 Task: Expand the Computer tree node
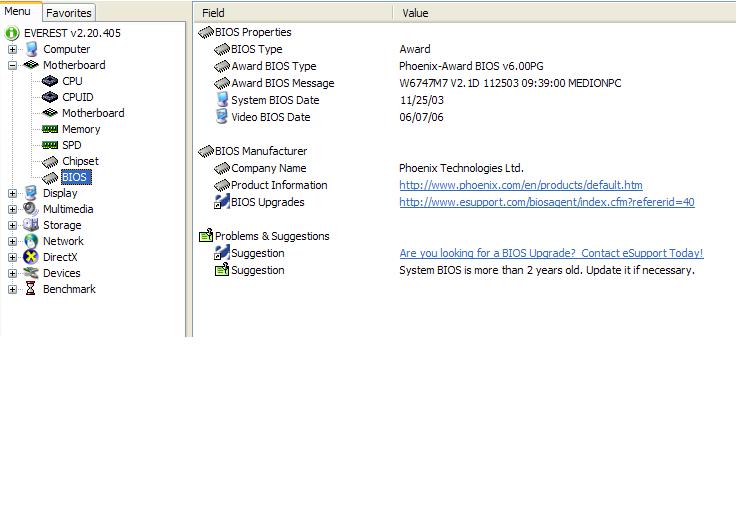click(12, 49)
